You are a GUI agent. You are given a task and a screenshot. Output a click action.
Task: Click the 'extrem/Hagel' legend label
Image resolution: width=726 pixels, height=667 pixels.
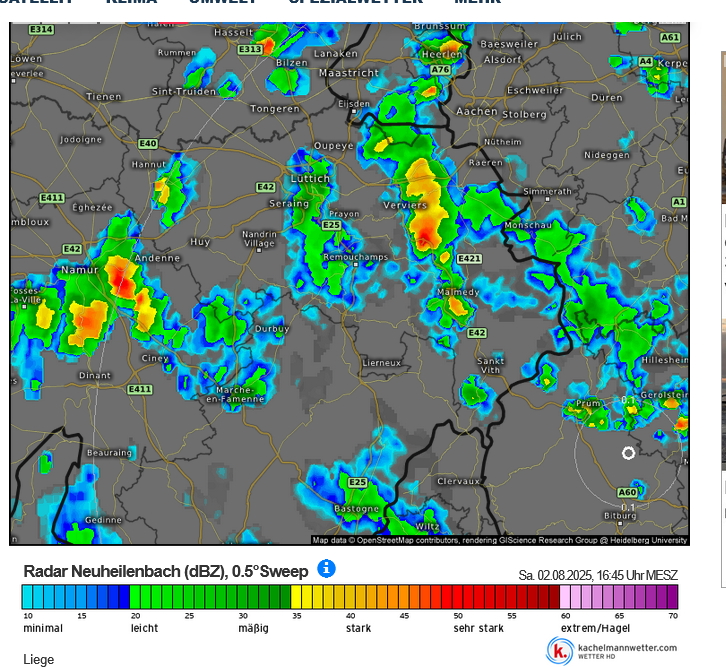(595, 629)
